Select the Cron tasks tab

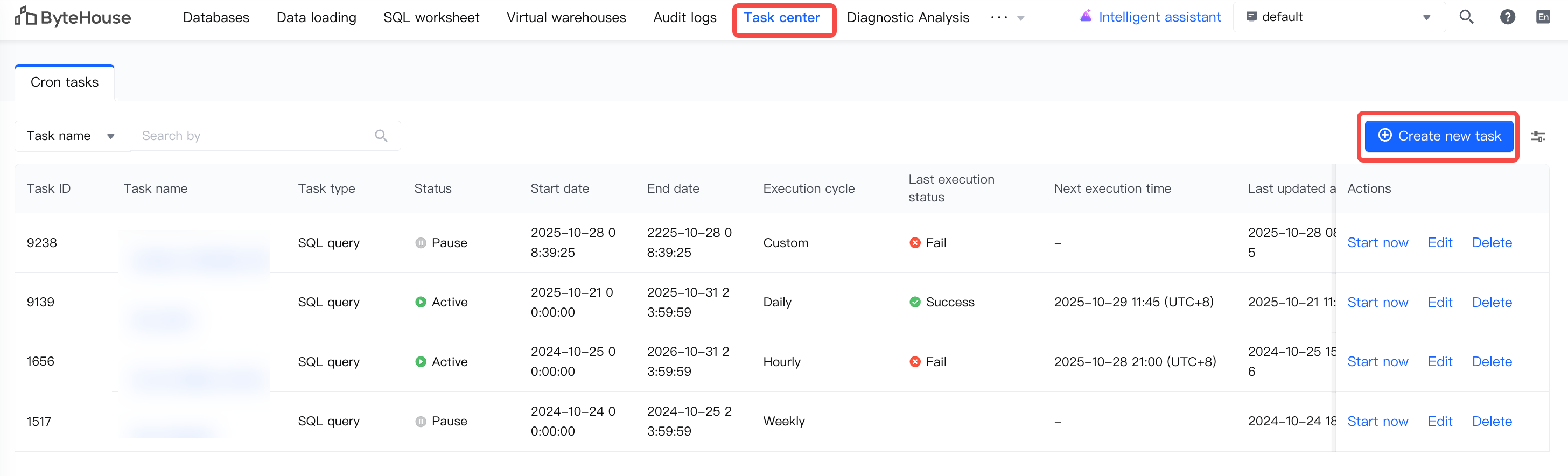[65, 82]
